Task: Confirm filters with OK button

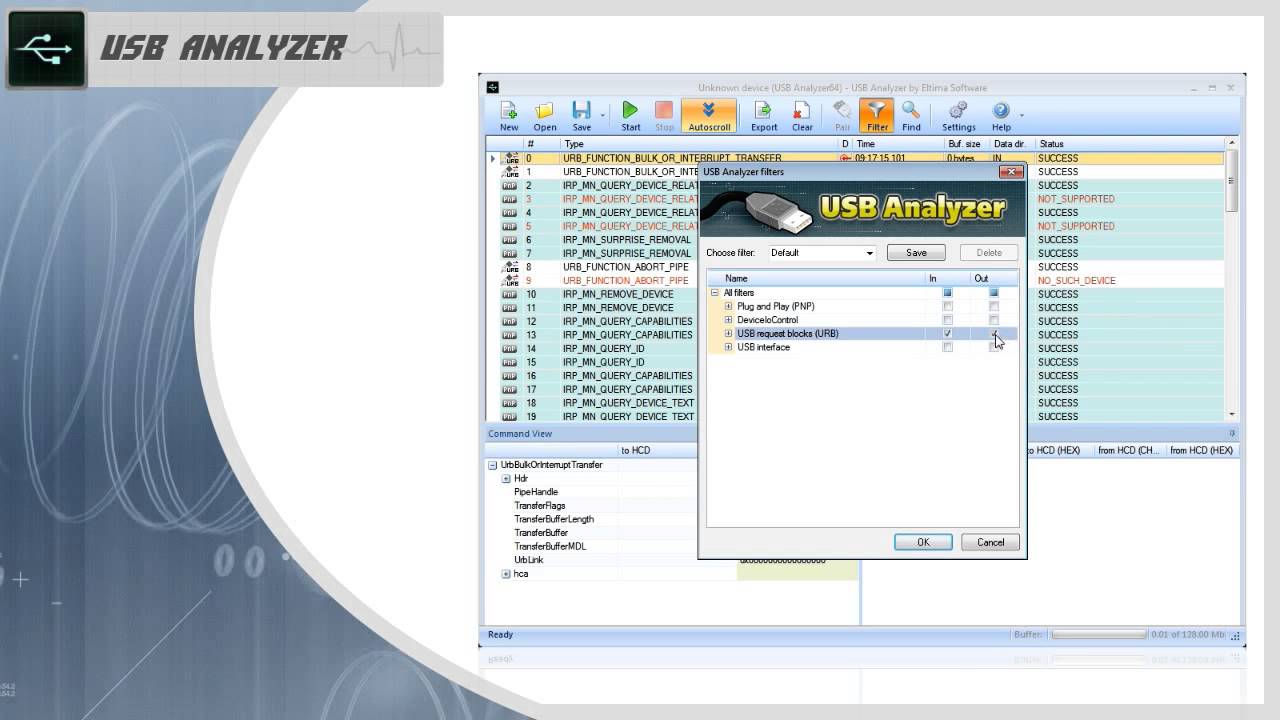Action: [923, 542]
